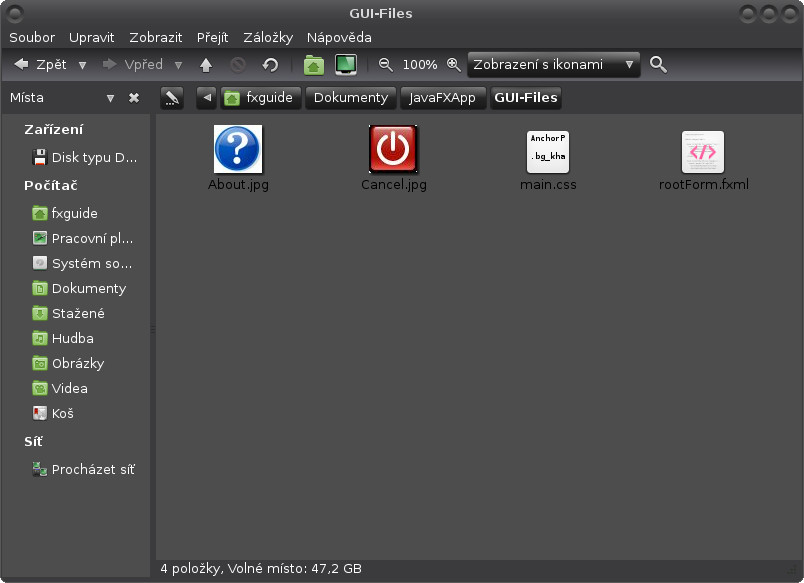The height and width of the screenshot is (583, 804).
Task: Select the Cancel.jpg thumbnail
Action: tap(393, 149)
